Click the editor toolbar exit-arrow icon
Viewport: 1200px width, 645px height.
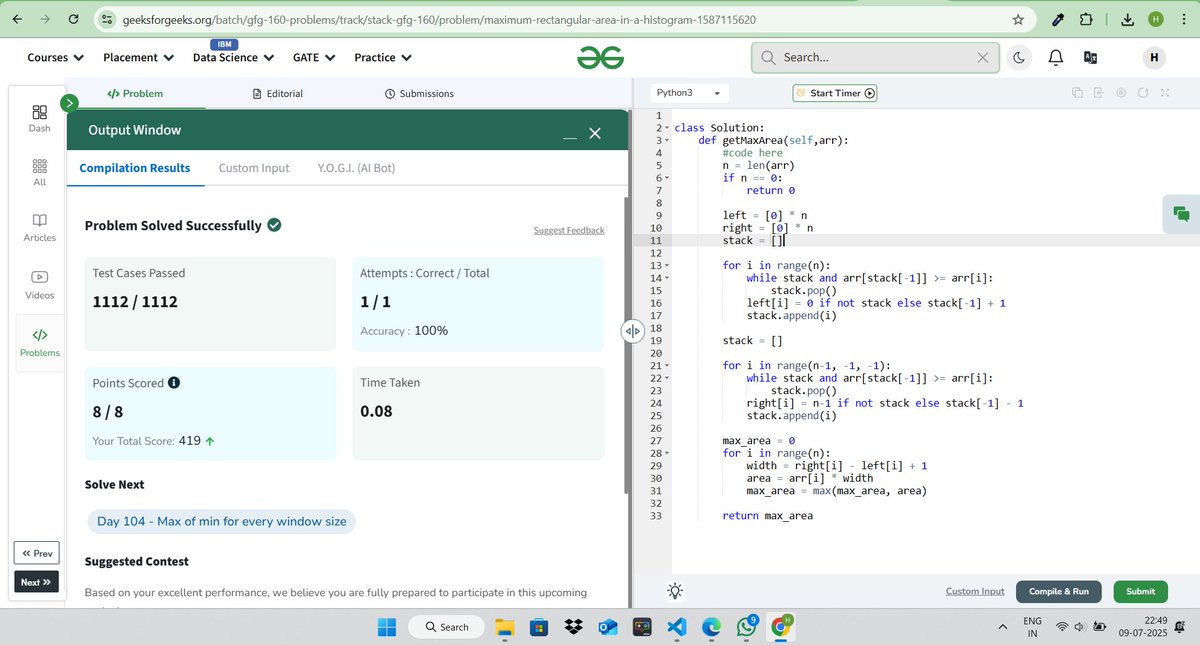1098,93
